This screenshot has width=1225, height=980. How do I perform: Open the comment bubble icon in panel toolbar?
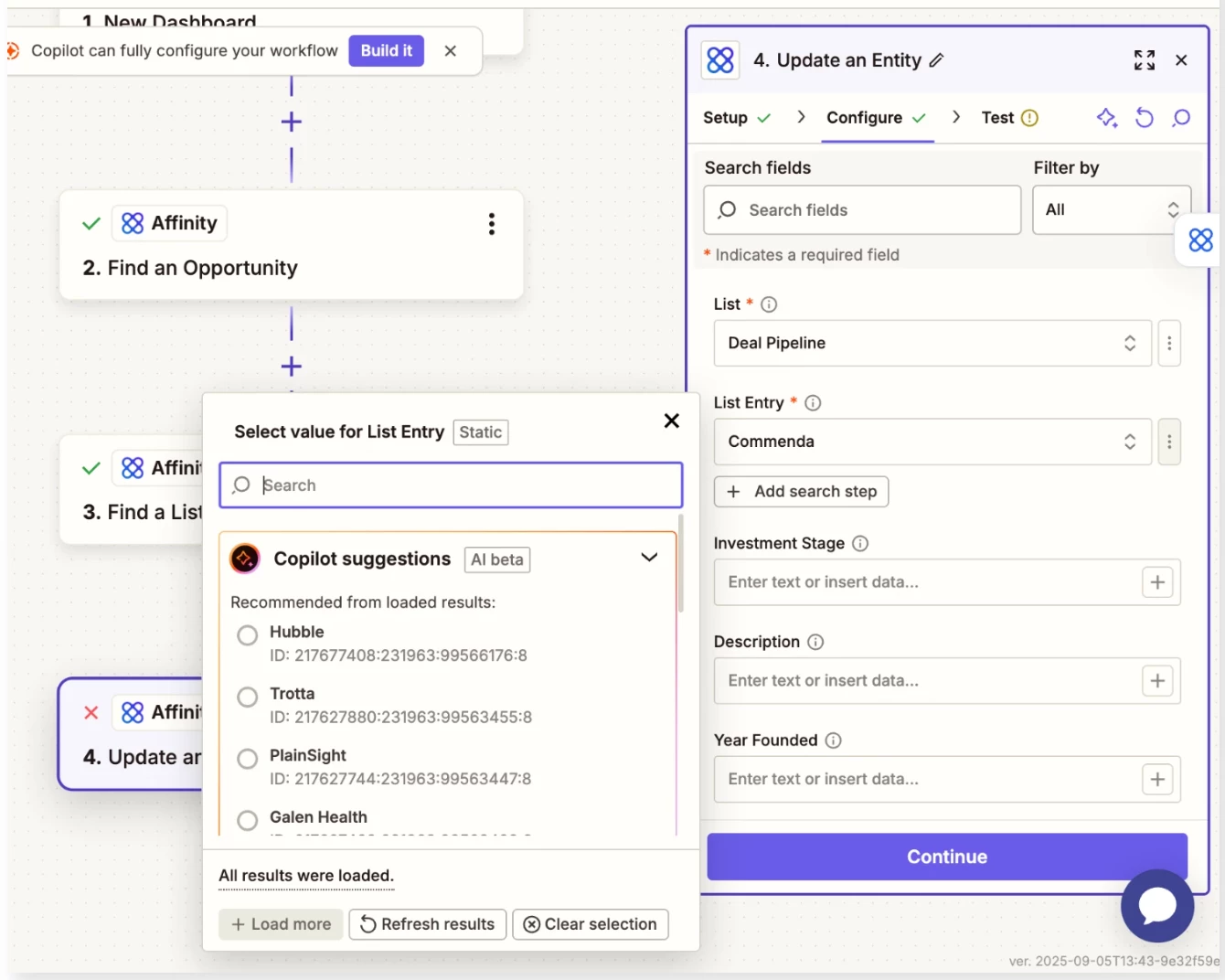pos(1181,118)
